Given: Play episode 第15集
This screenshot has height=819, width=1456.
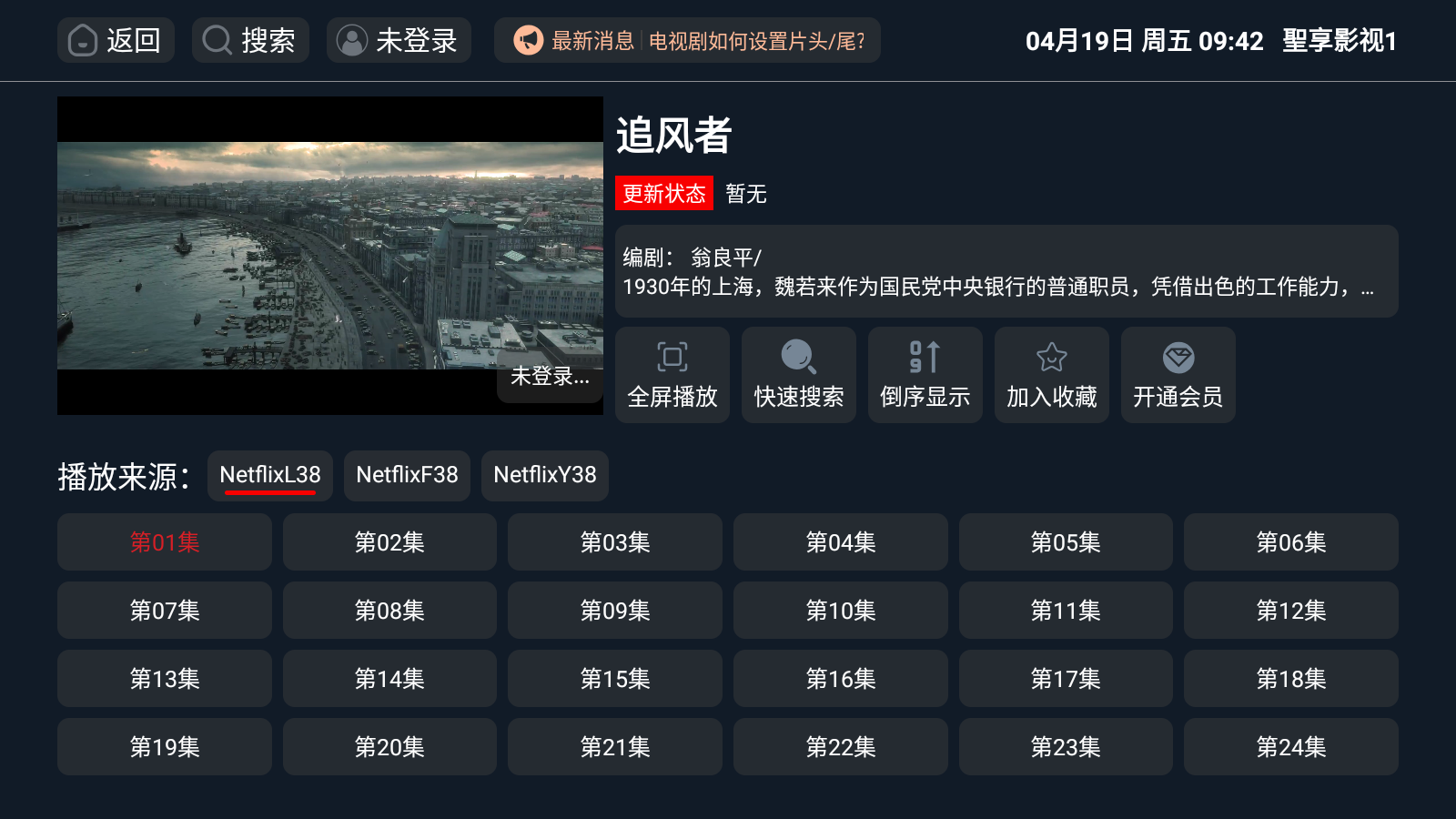Looking at the screenshot, I should click(x=615, y=679).
